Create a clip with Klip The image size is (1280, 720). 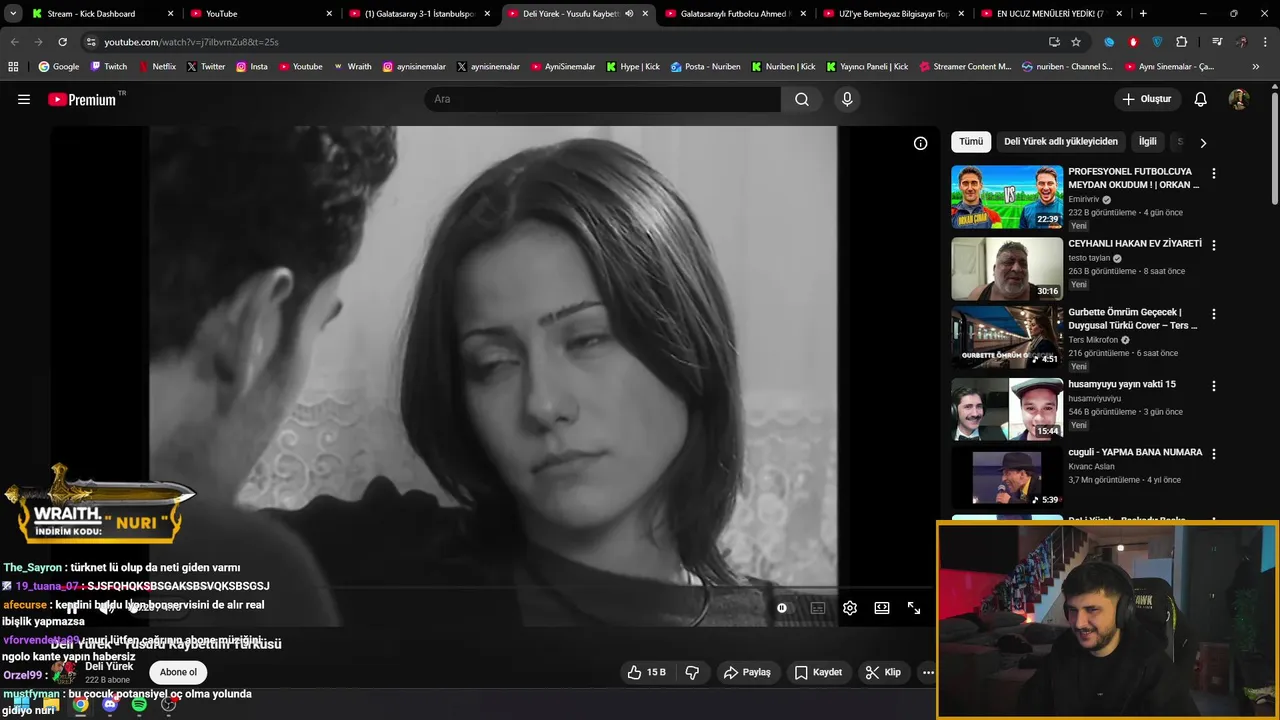(x=883, y=672)
